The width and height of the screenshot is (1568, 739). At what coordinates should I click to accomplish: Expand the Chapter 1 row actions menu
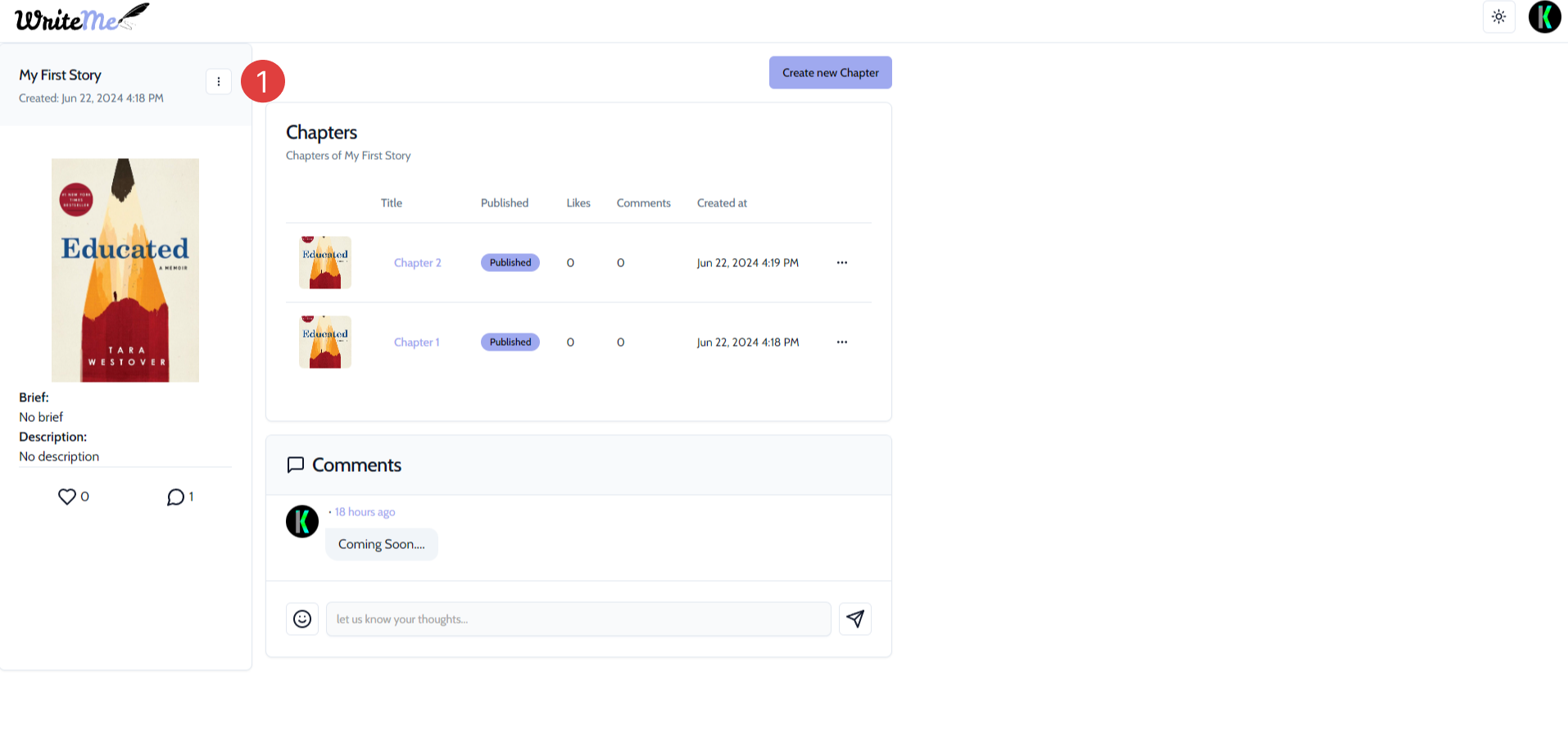point(841,342)
